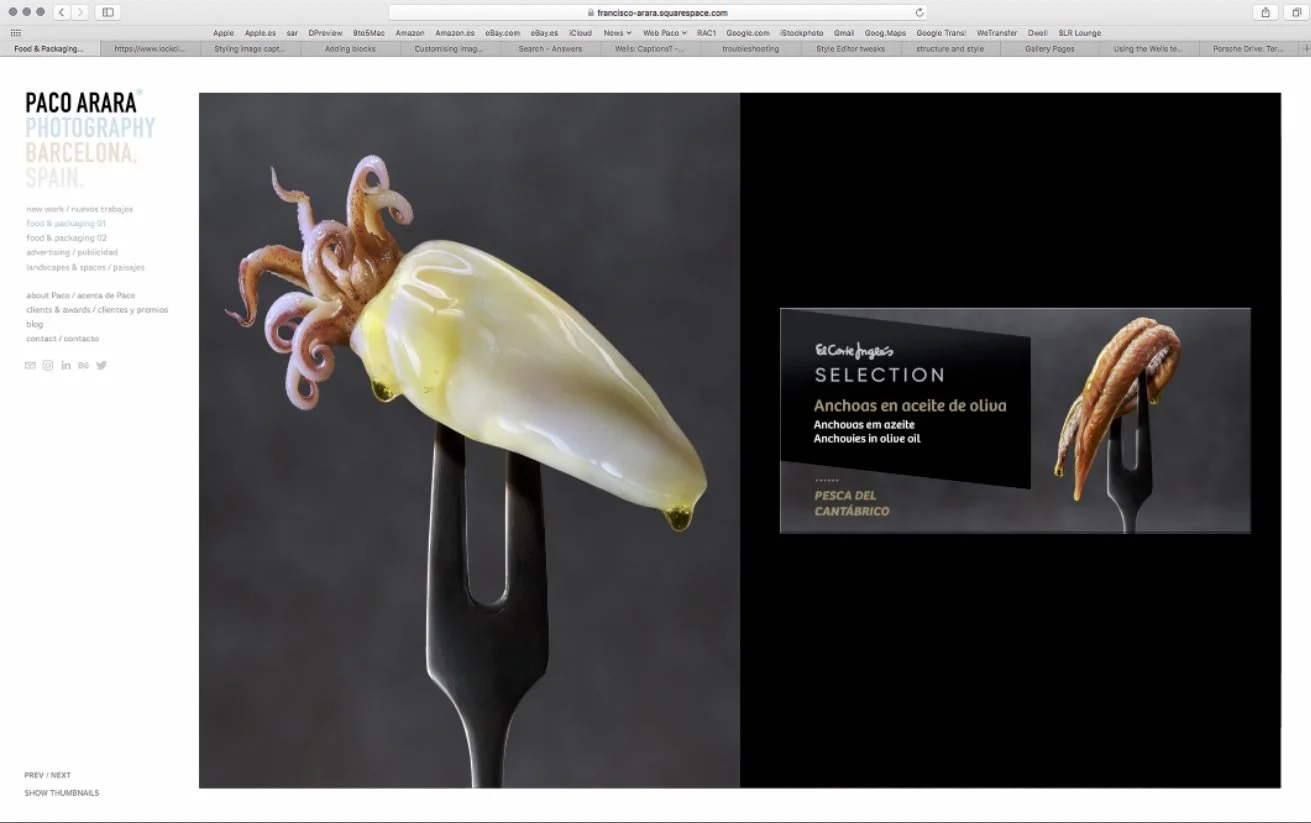Image resolution: width=1311 pixels, height=823 pixels.
Task: Go back with Safari's back arrow
Action: coord(61,12)
